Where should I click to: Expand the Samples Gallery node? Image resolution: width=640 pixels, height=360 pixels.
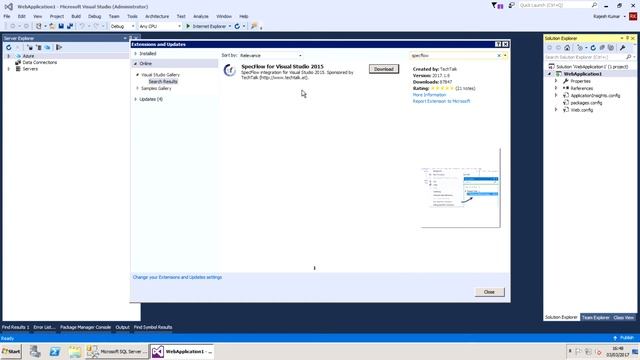(x=138, y=88)
